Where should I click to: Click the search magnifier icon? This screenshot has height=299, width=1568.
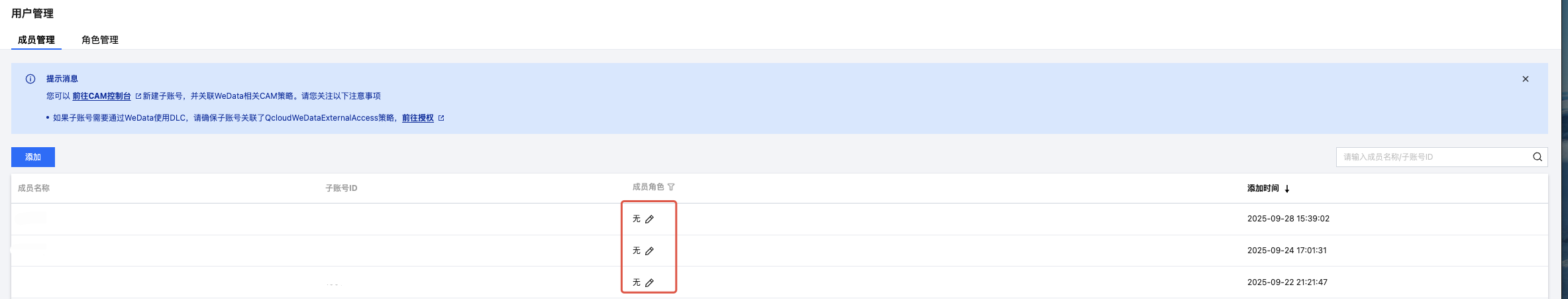pyautogui.click(x=1538, y=157)
